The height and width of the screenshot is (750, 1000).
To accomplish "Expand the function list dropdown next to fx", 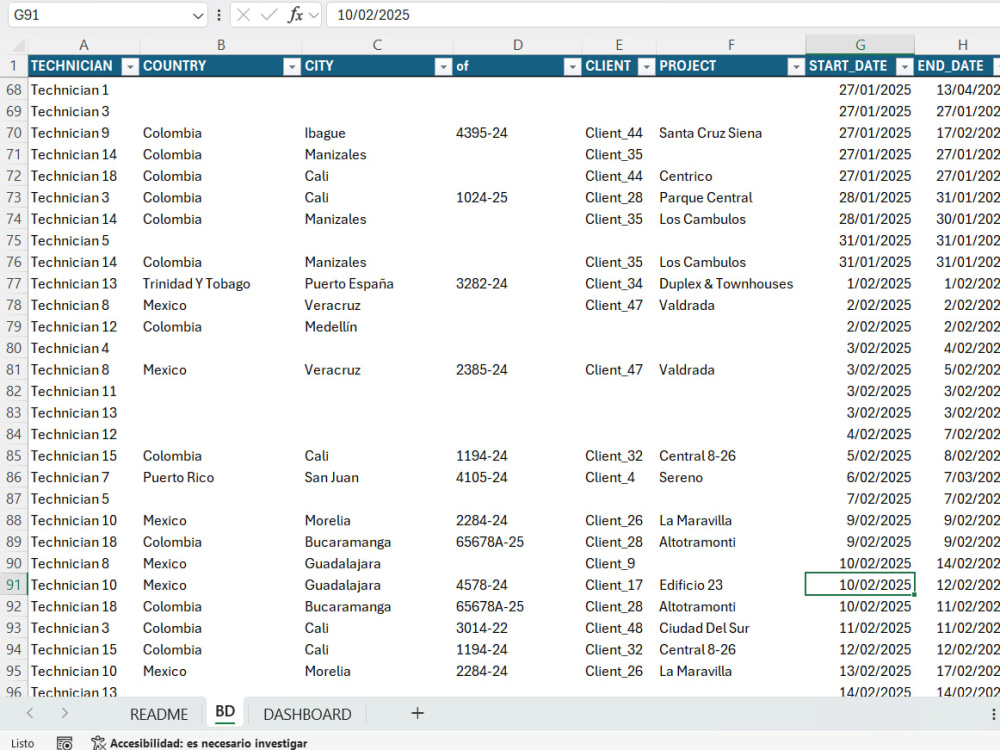I will [313, 15].
